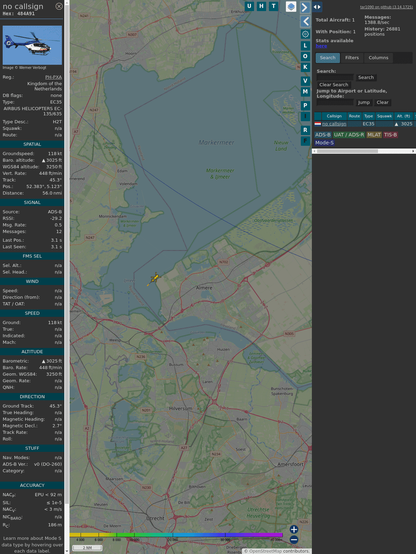Toggle the L labels map button
This screenshot has height=554, width=416.
(x=305, y=46)
